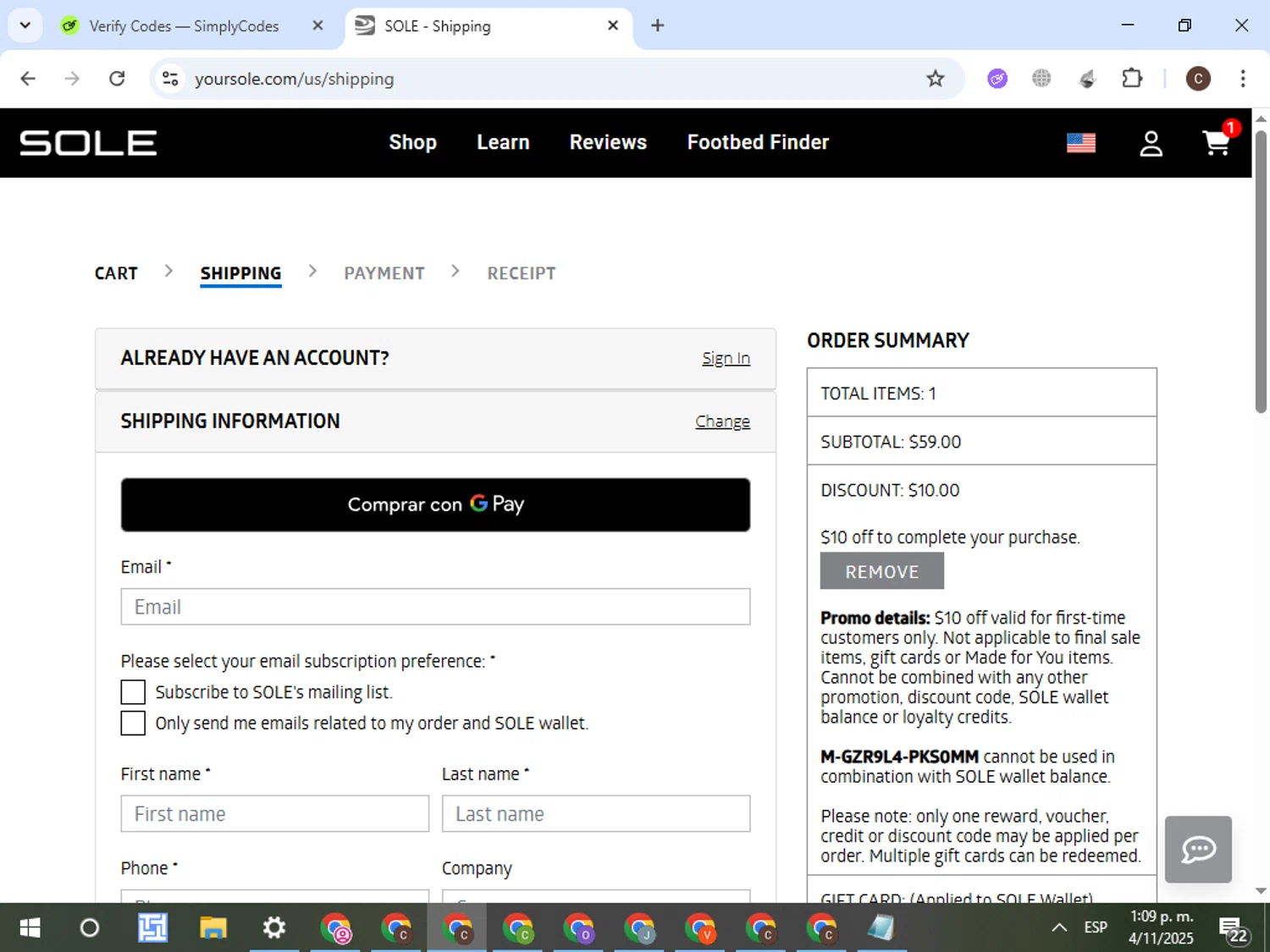Select promo code M-GZR9L4-PKS0MM text
The image size is (1270, 952).
pyautogui.click(x=899, y=757)
